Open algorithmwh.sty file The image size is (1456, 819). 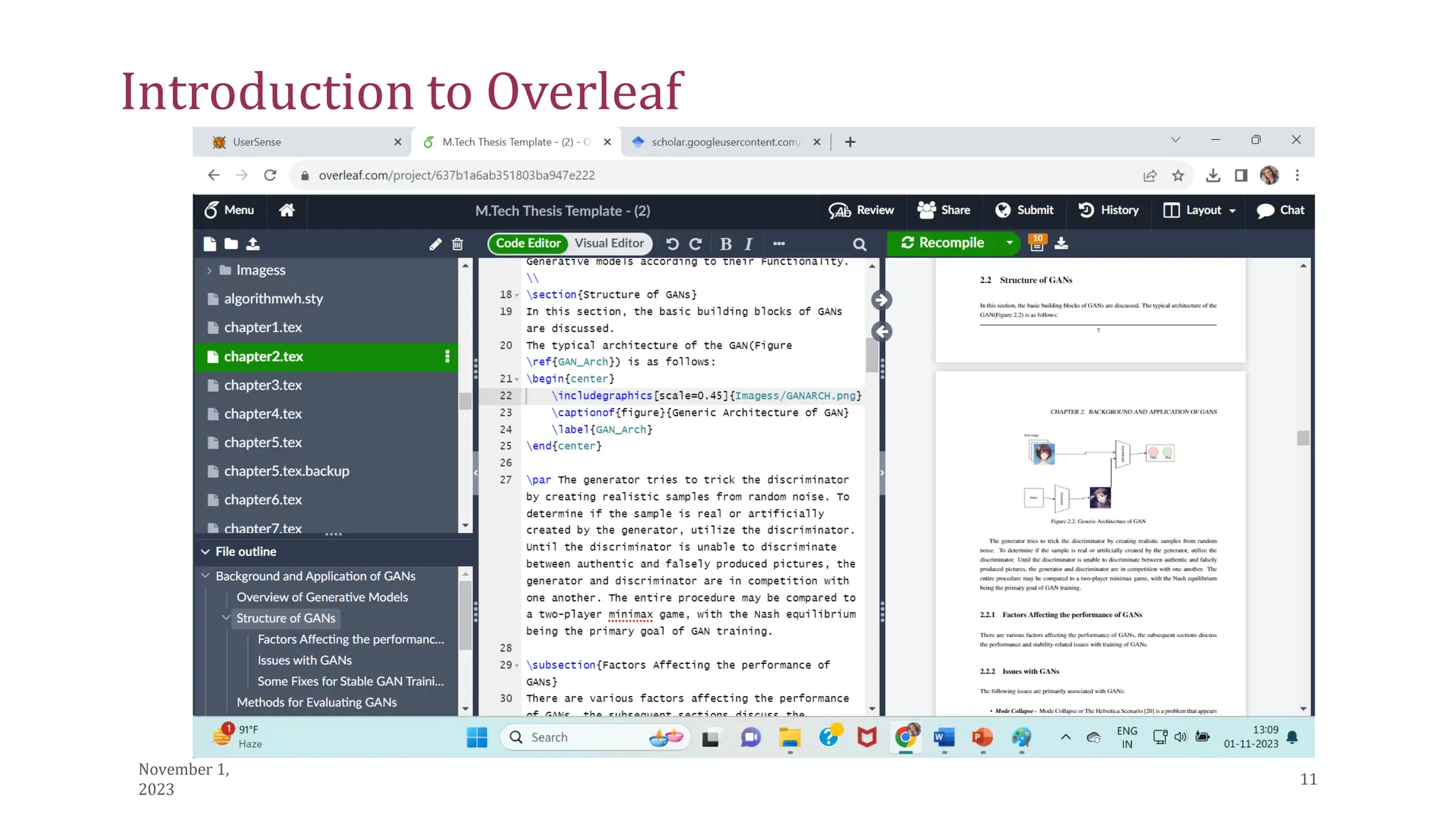click(274, 299)
